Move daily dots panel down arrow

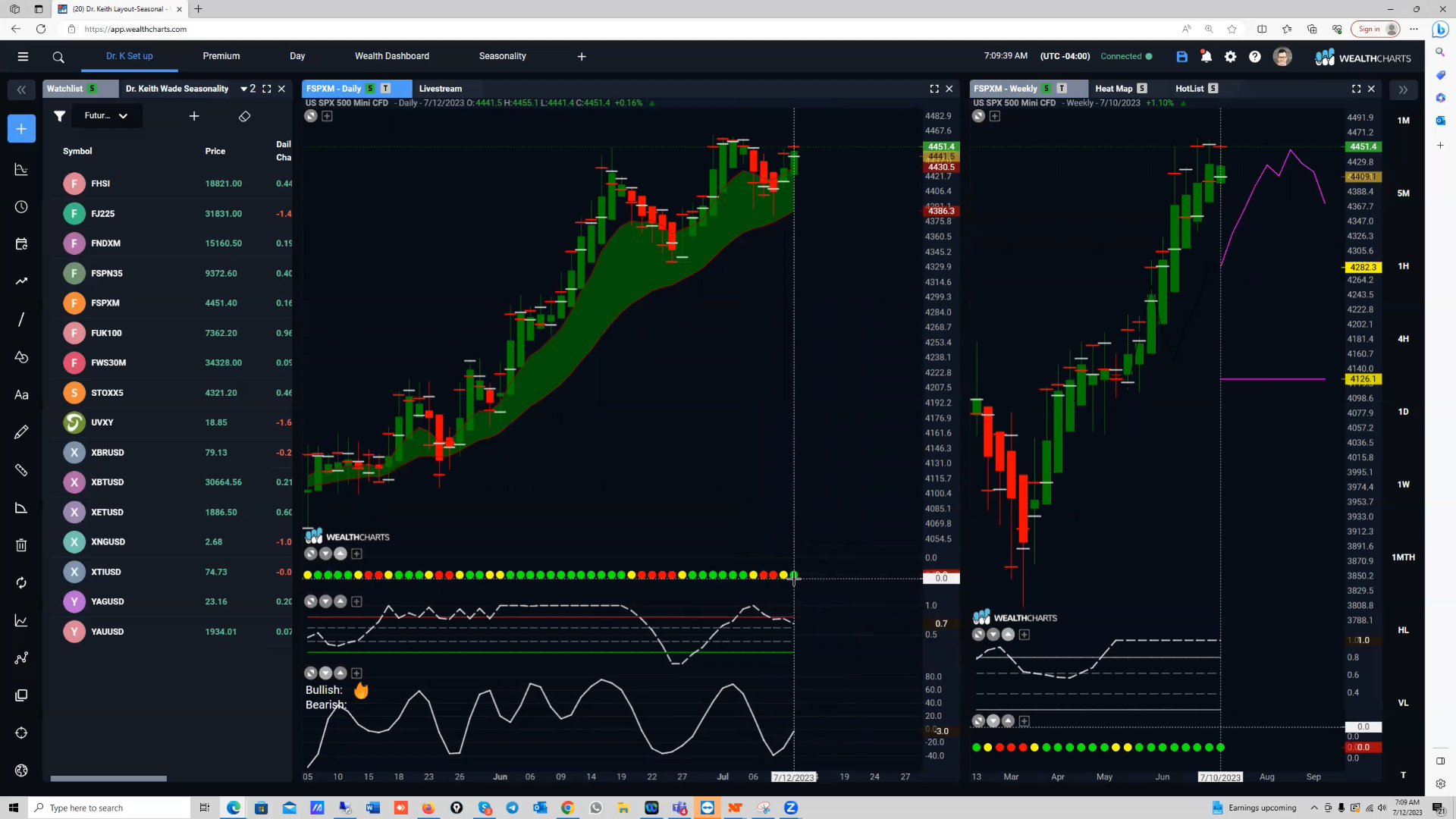tap(326, 554)
